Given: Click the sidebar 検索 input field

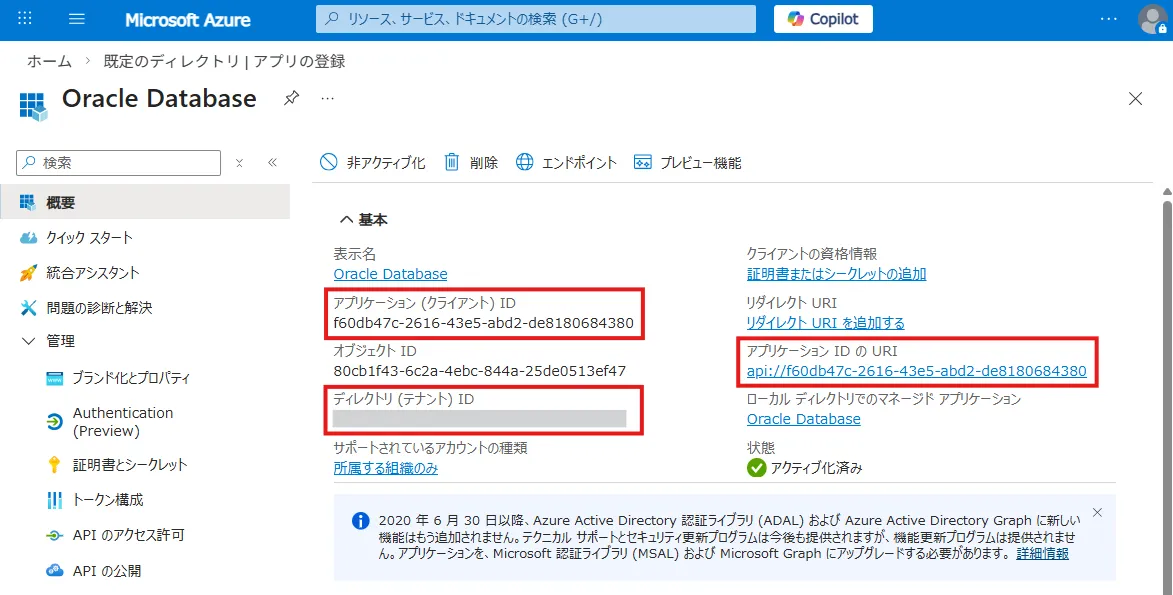Looking at the screenshot, I should 120,162.
